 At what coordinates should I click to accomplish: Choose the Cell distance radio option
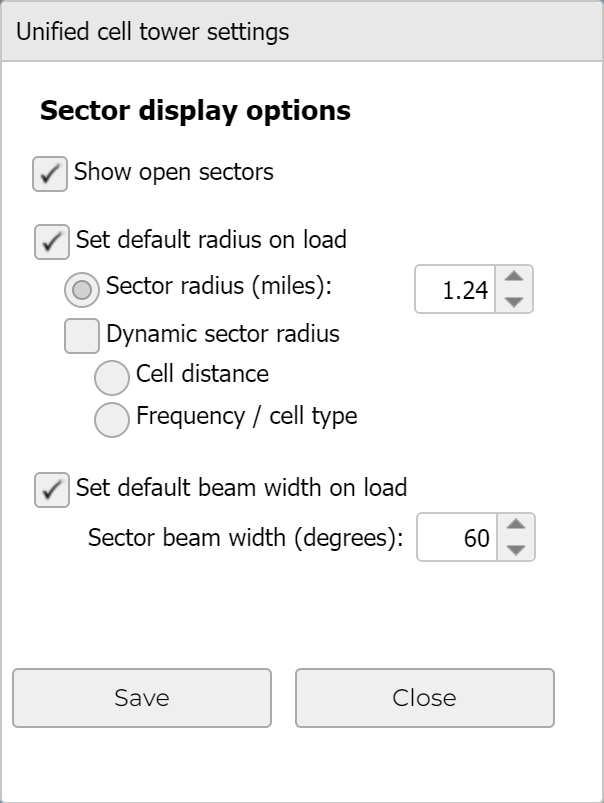(x=112, y=377)
